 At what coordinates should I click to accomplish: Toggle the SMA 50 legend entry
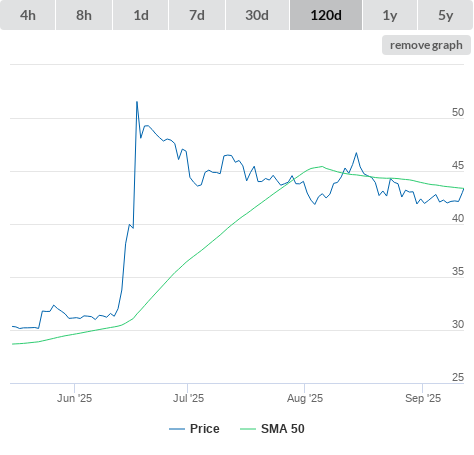click(272, 429)
